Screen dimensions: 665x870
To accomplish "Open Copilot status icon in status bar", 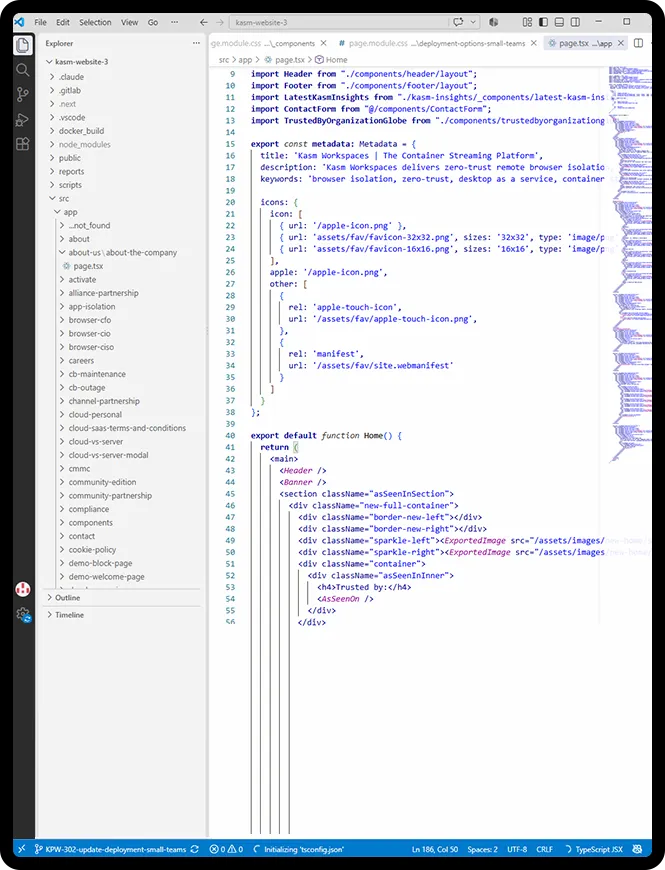I will pyautogui.click(x=637, y=849).
